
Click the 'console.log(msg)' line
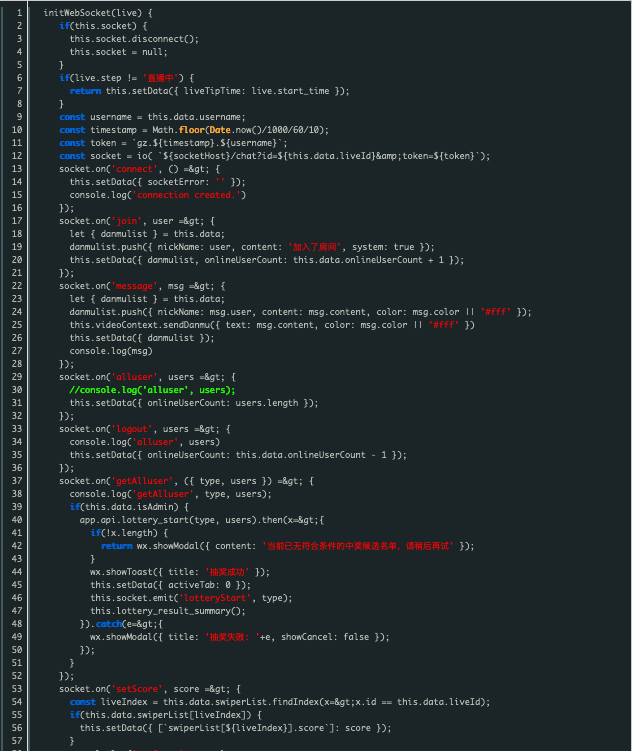pos(111,351)
